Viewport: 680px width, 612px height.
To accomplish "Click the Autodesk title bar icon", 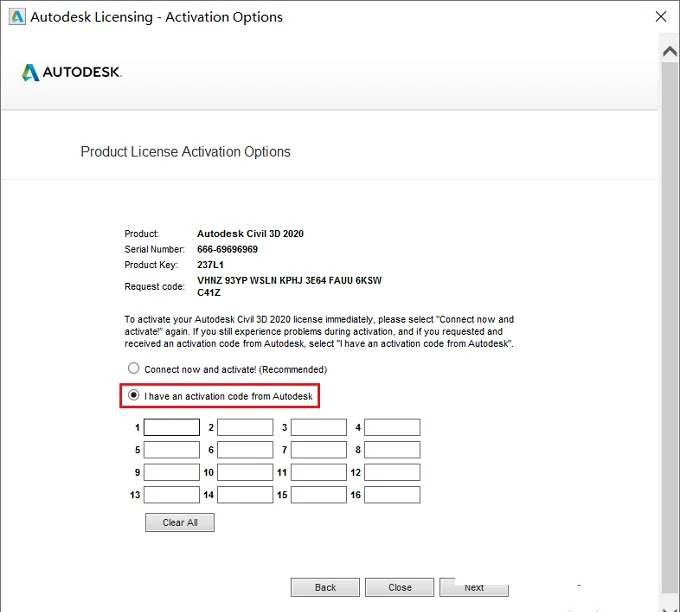I will 17,17.
